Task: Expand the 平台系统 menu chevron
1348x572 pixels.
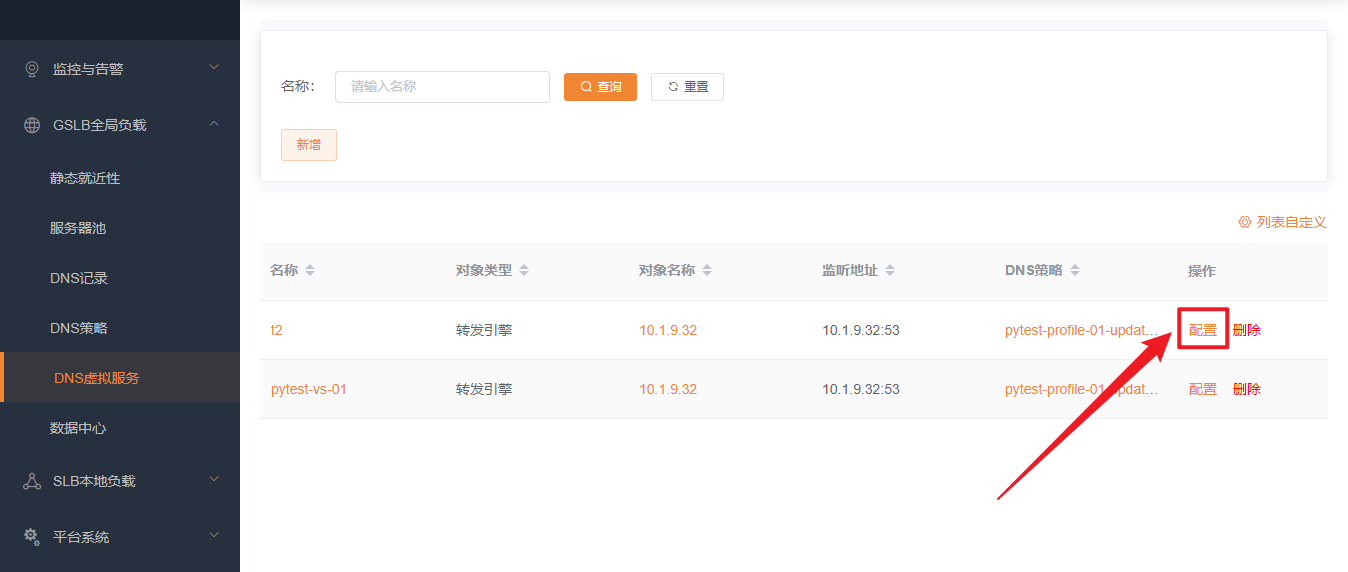Action: tap(213, 535)
